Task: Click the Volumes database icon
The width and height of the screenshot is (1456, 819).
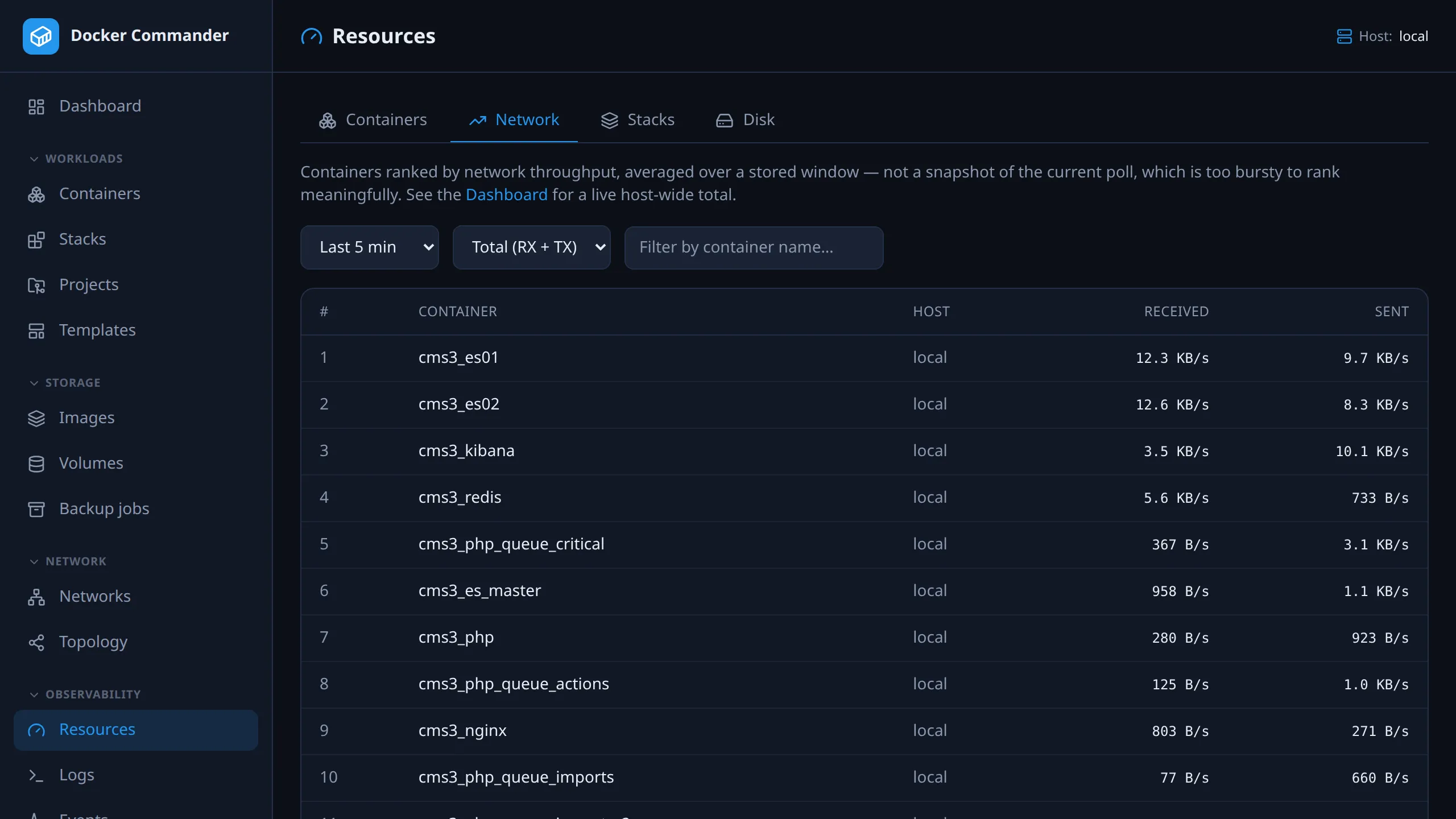Action: coord(36,464)
